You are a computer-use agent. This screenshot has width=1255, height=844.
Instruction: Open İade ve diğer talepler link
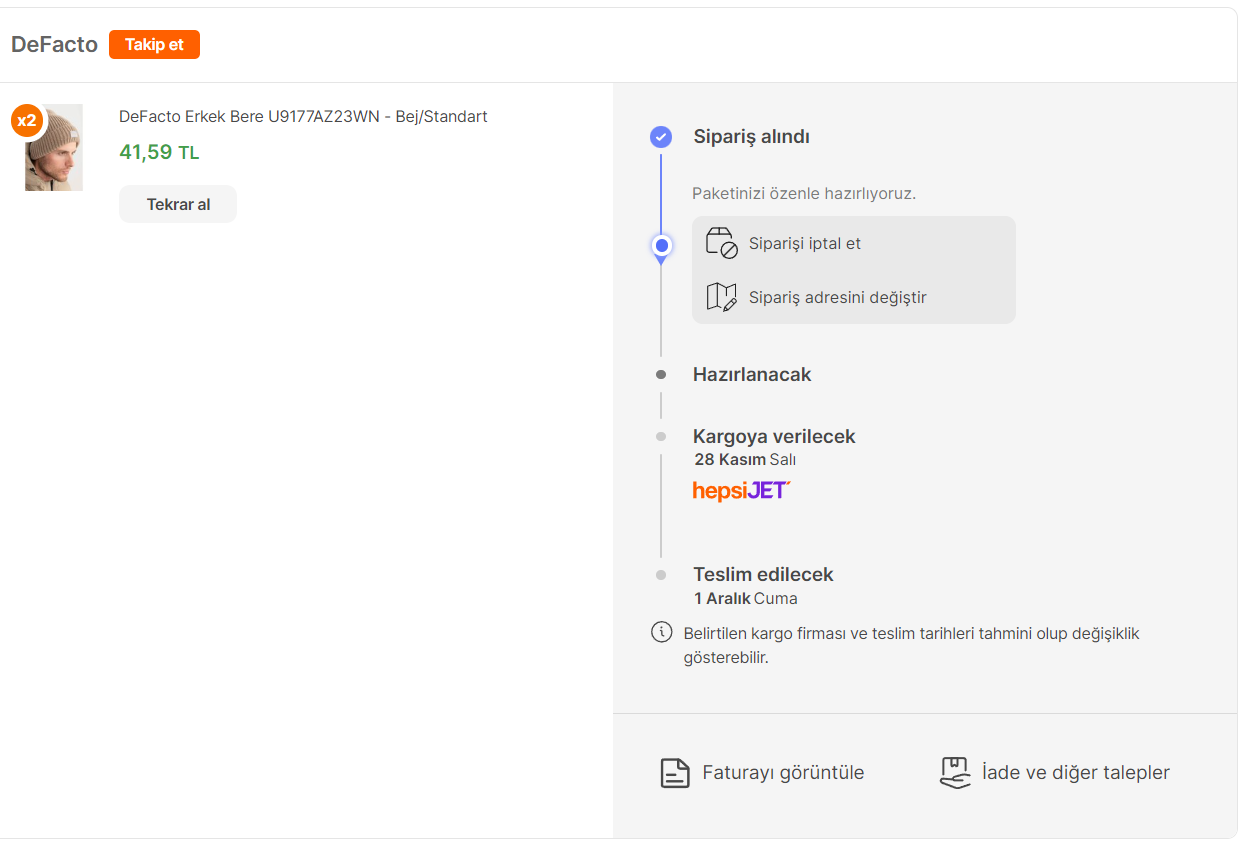point(1075,773)
